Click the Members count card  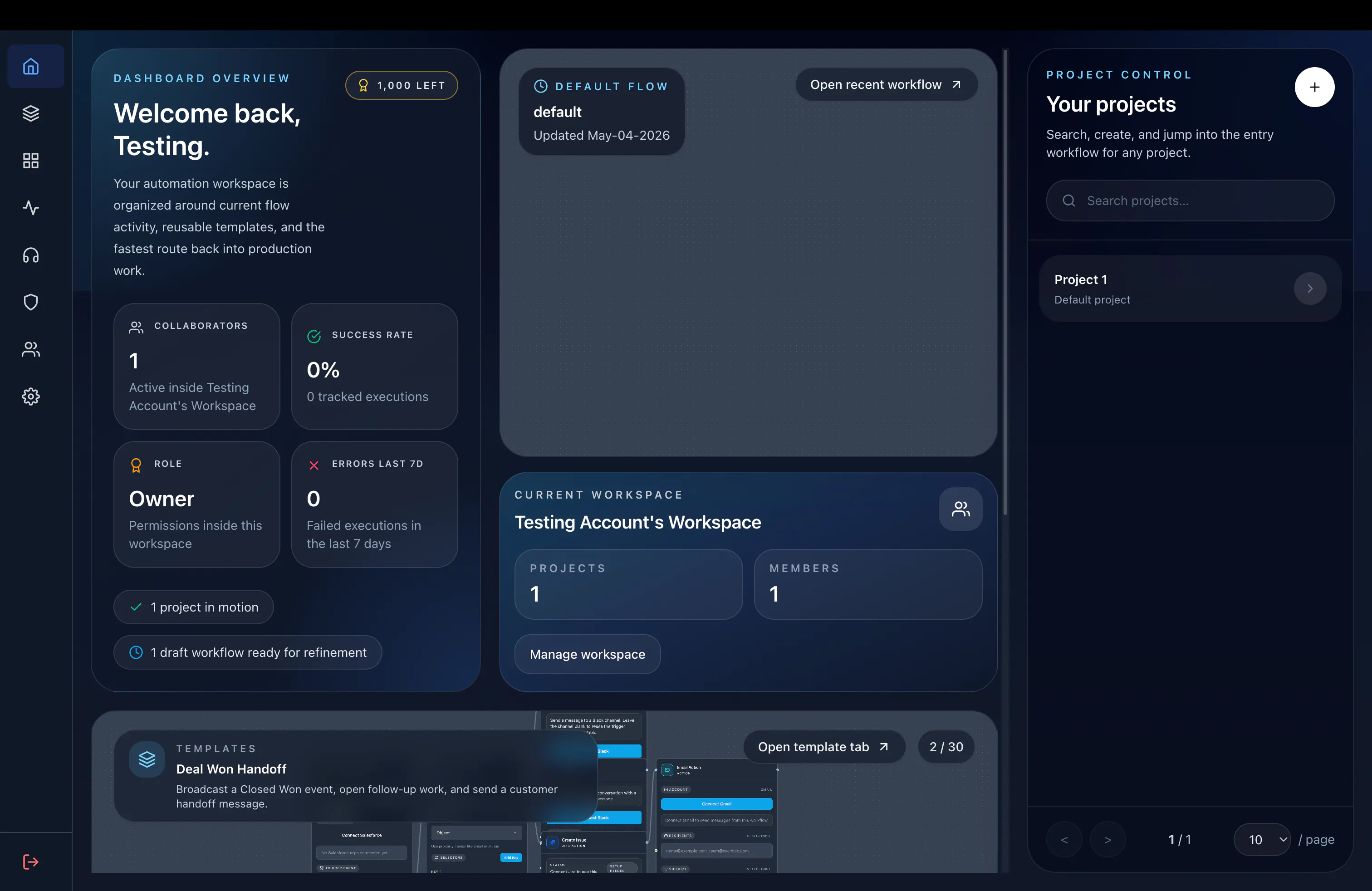coord(867,584)
